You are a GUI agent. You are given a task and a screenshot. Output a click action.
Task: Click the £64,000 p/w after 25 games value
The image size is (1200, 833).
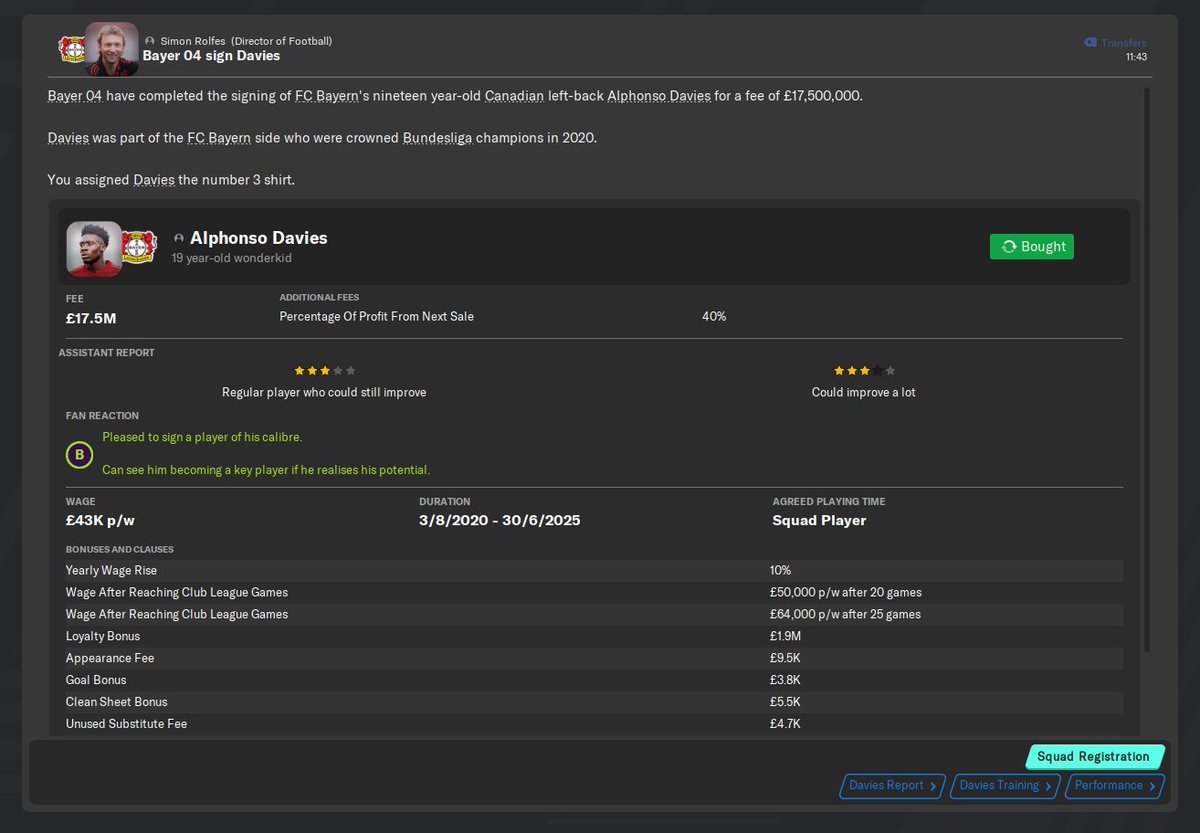(x=846, y=614)
